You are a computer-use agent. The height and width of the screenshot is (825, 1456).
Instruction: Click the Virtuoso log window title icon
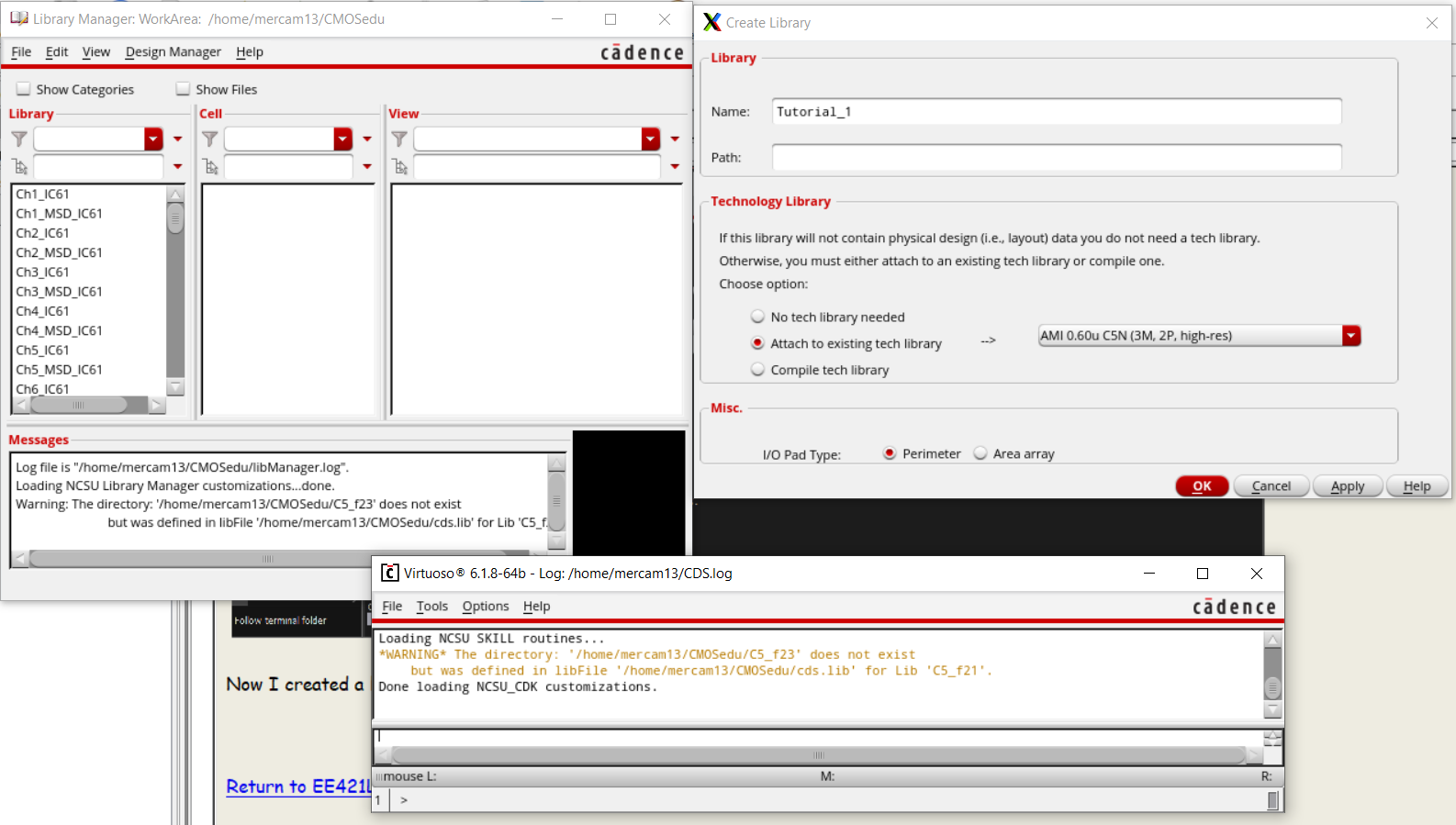(x=389, y=574)
